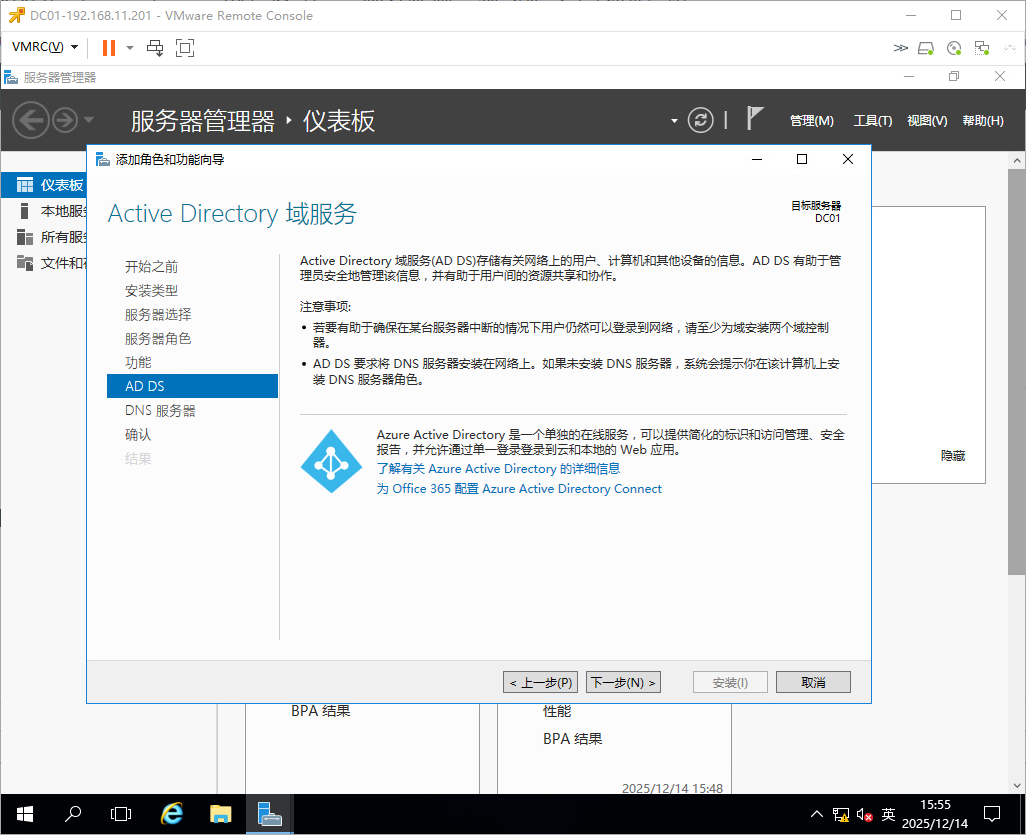Screen dimensions: 1026x835
Task: Click the file and storage services sidebar icon
Action: 25,263
